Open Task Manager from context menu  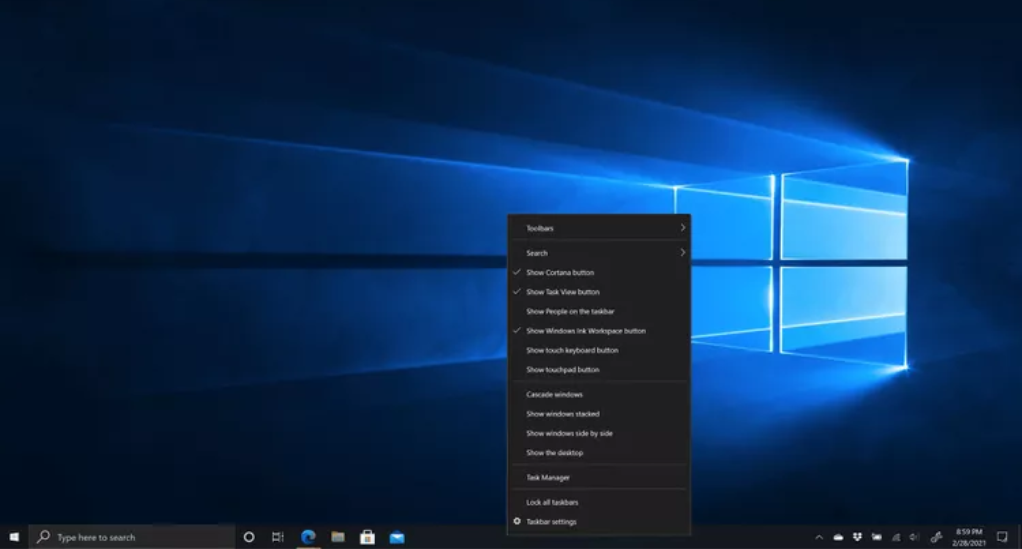point(599,477)
